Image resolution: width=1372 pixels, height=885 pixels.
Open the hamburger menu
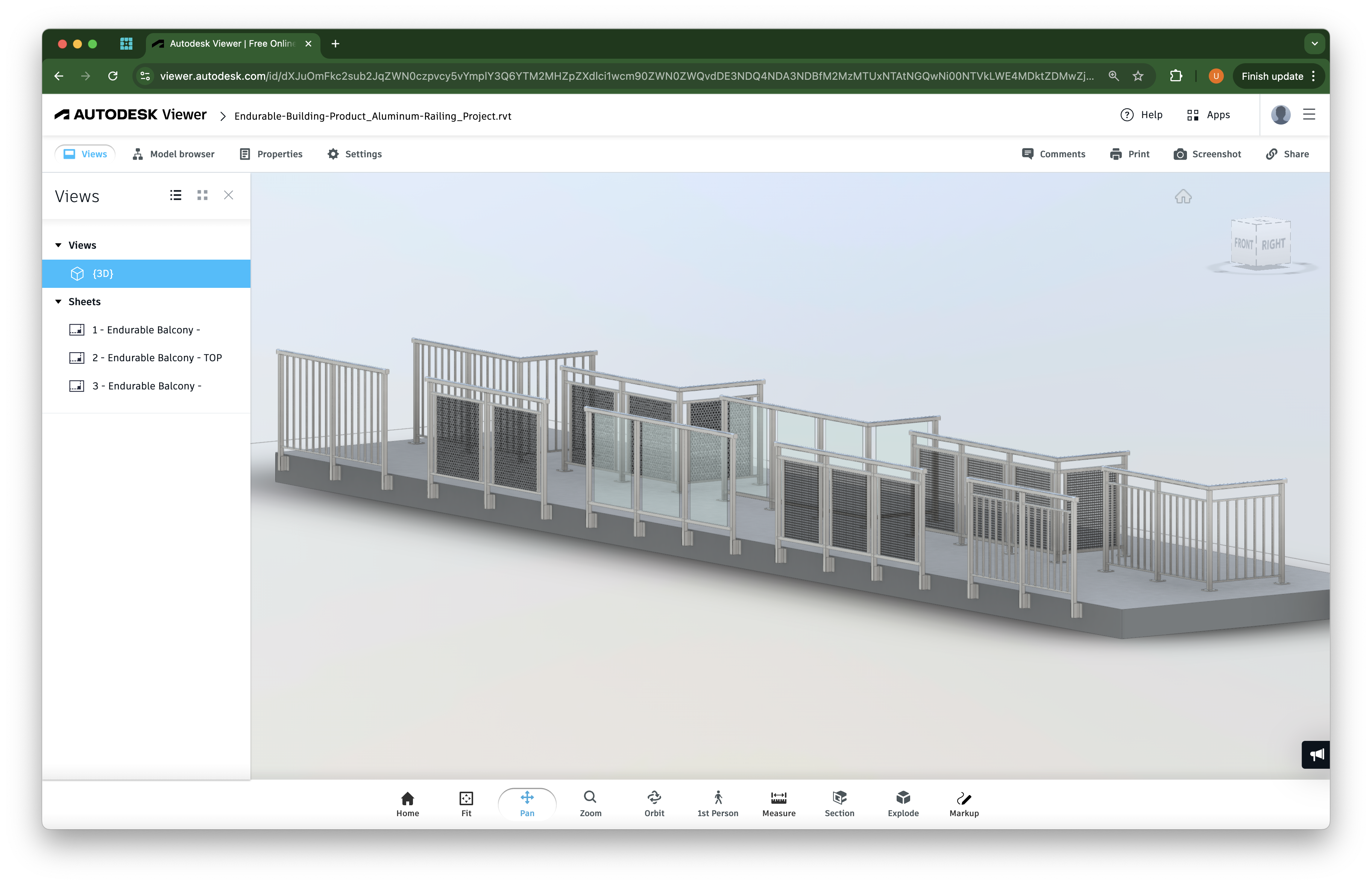[x=1308, y=114]
